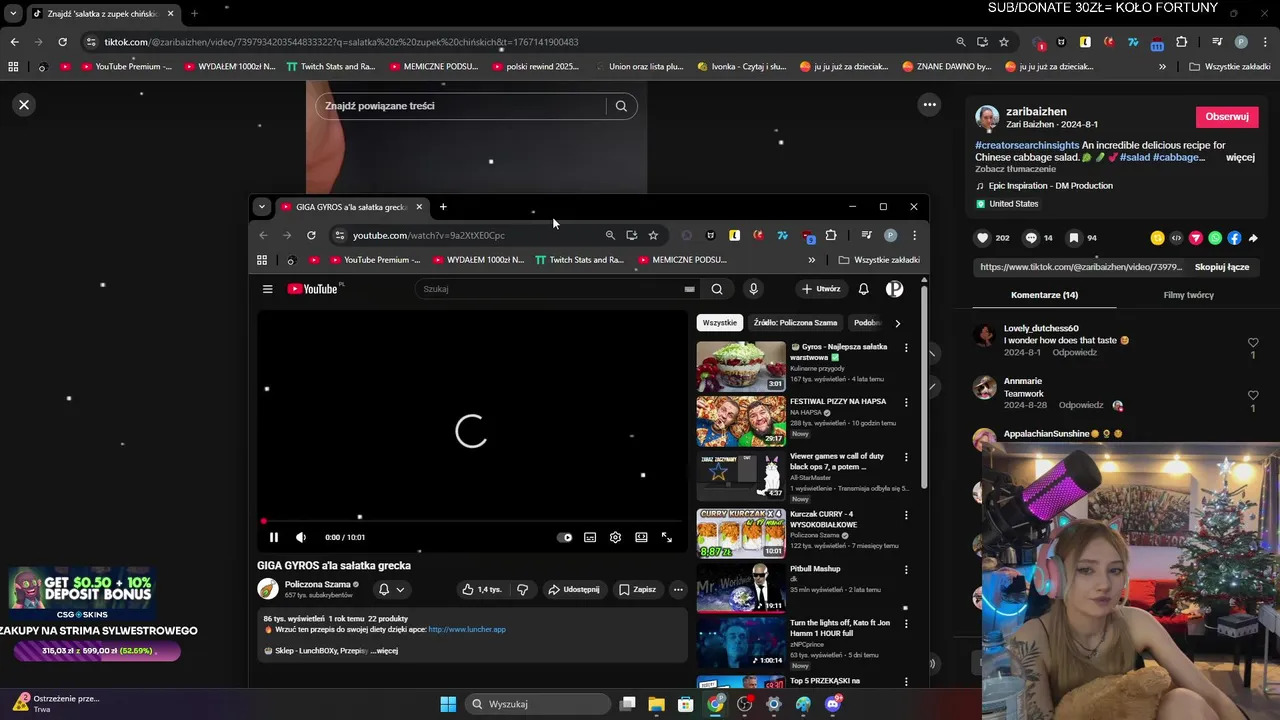Open the YouTube hamburger guide menu
This screenshot has width=1280, height=720.
pyautogui.click(x=267, y=289)
